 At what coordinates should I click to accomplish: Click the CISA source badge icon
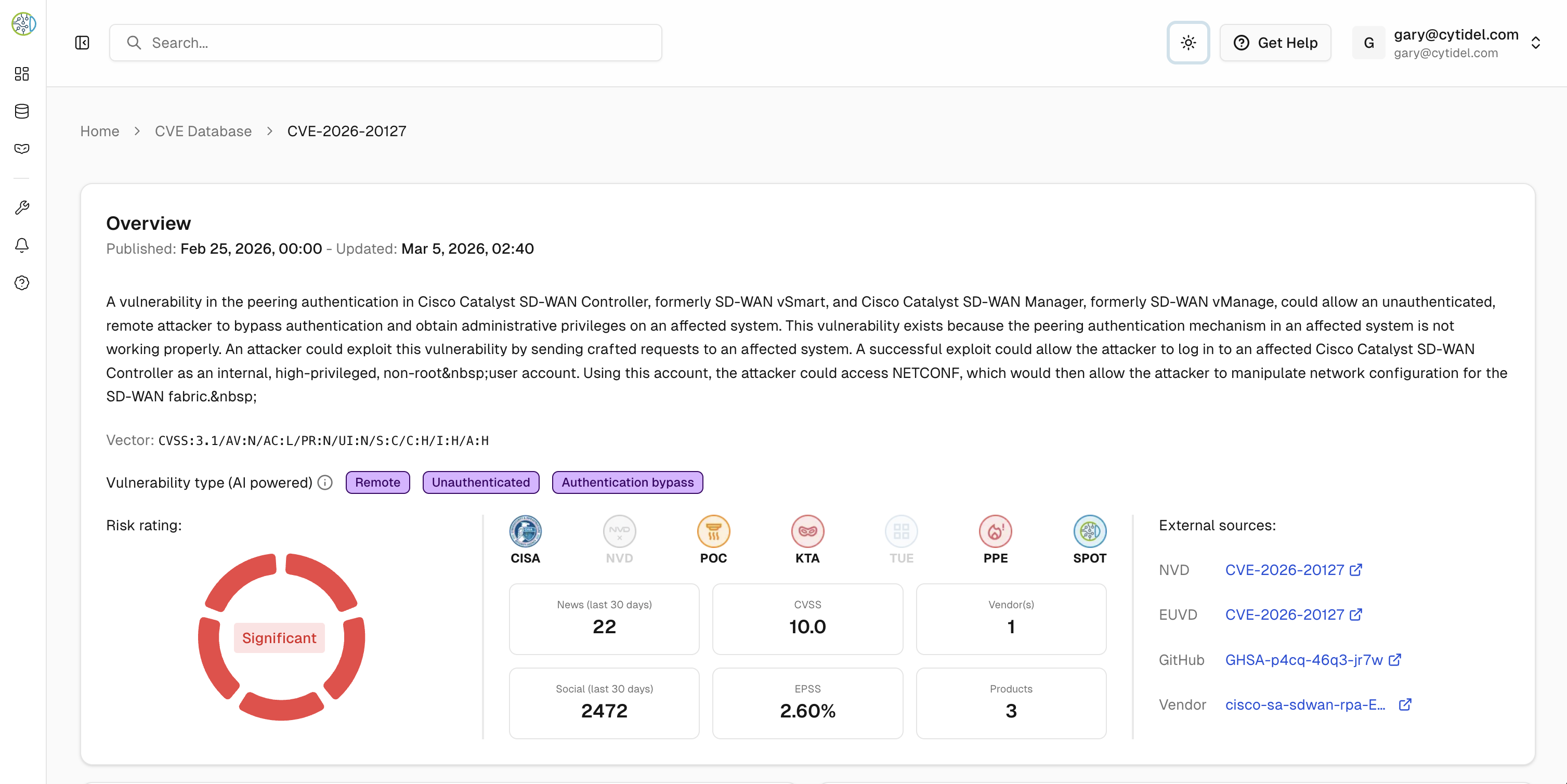[525, 531]
